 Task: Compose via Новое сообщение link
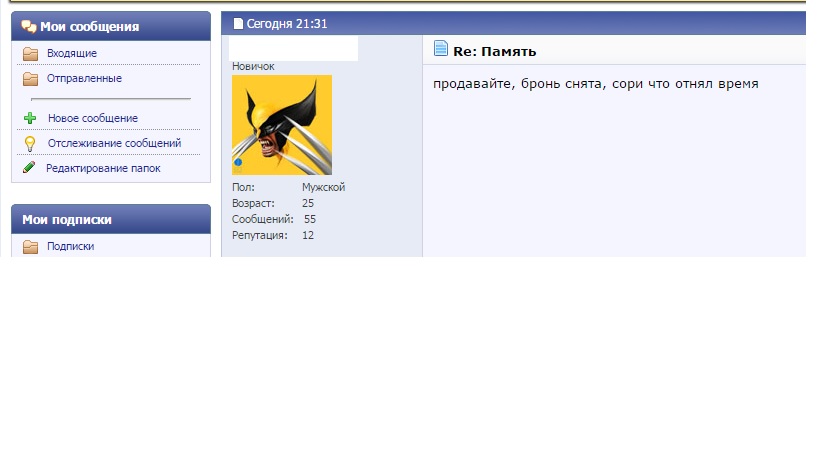coord(92,119)
